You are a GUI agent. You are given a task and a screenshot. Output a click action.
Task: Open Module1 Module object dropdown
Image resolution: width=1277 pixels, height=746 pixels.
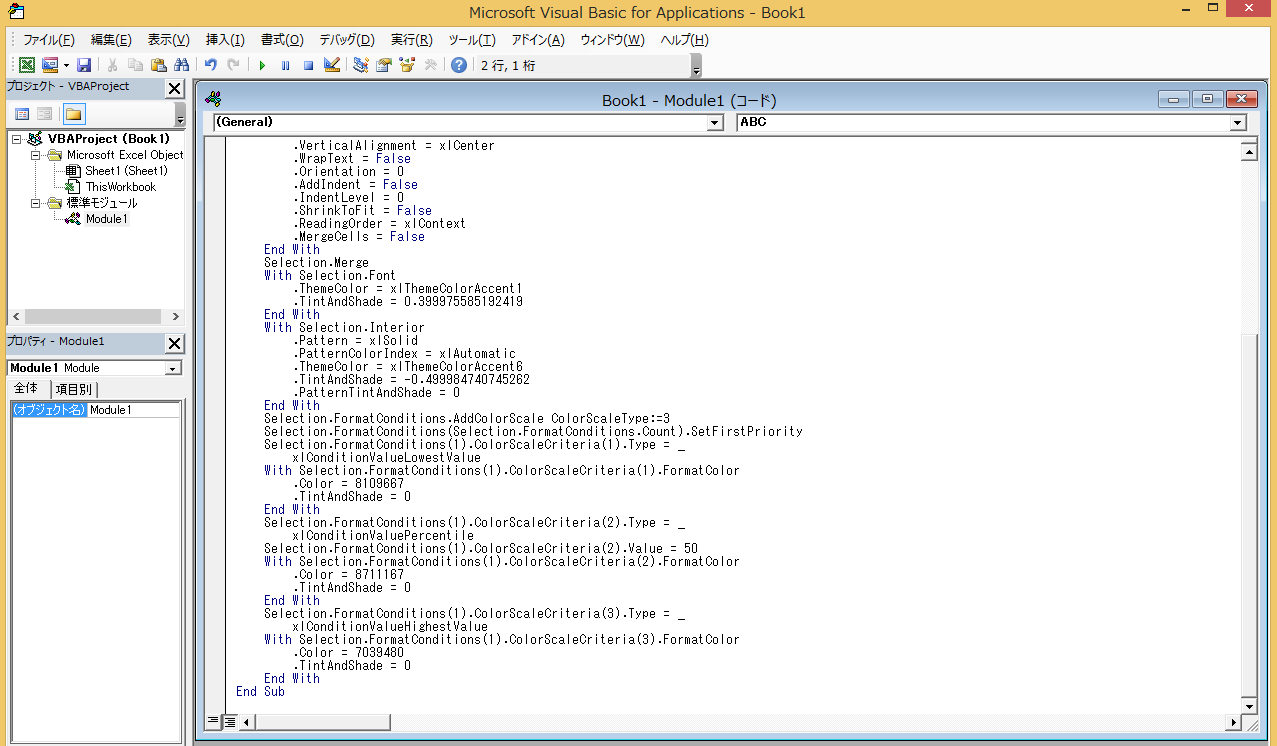coord(174,368)
